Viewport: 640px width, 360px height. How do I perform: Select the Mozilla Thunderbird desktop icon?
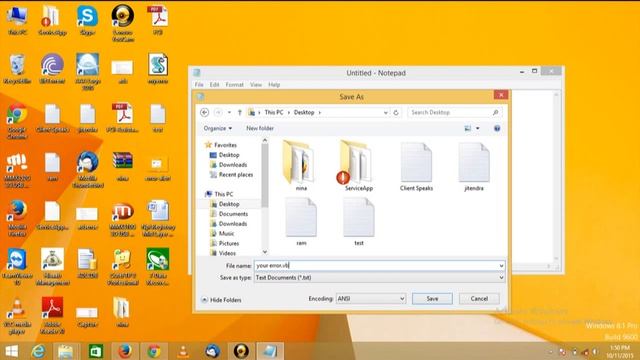click(87, 169)
